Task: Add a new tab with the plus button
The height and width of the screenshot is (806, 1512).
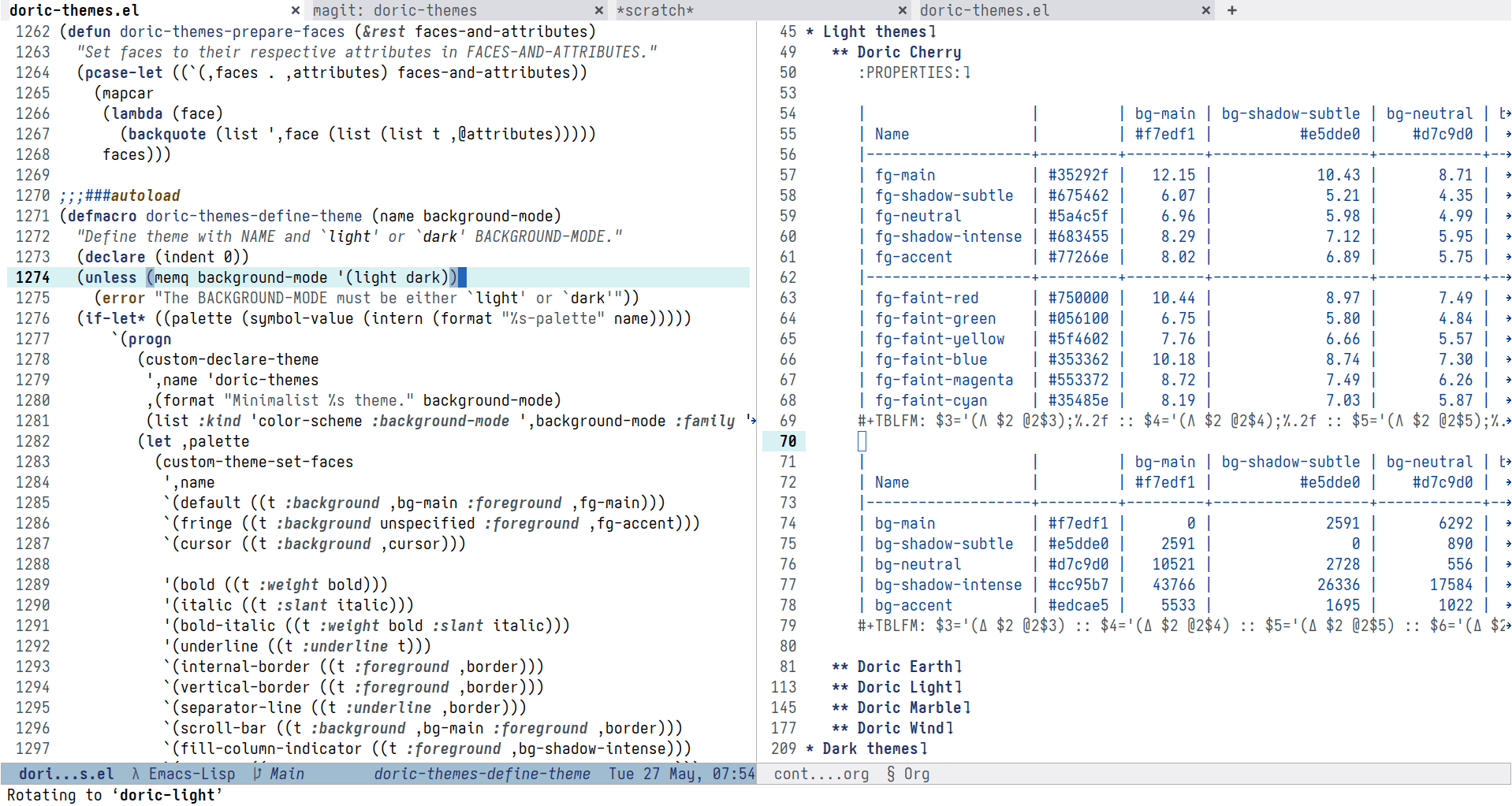Action: (x=1232, y=10)
